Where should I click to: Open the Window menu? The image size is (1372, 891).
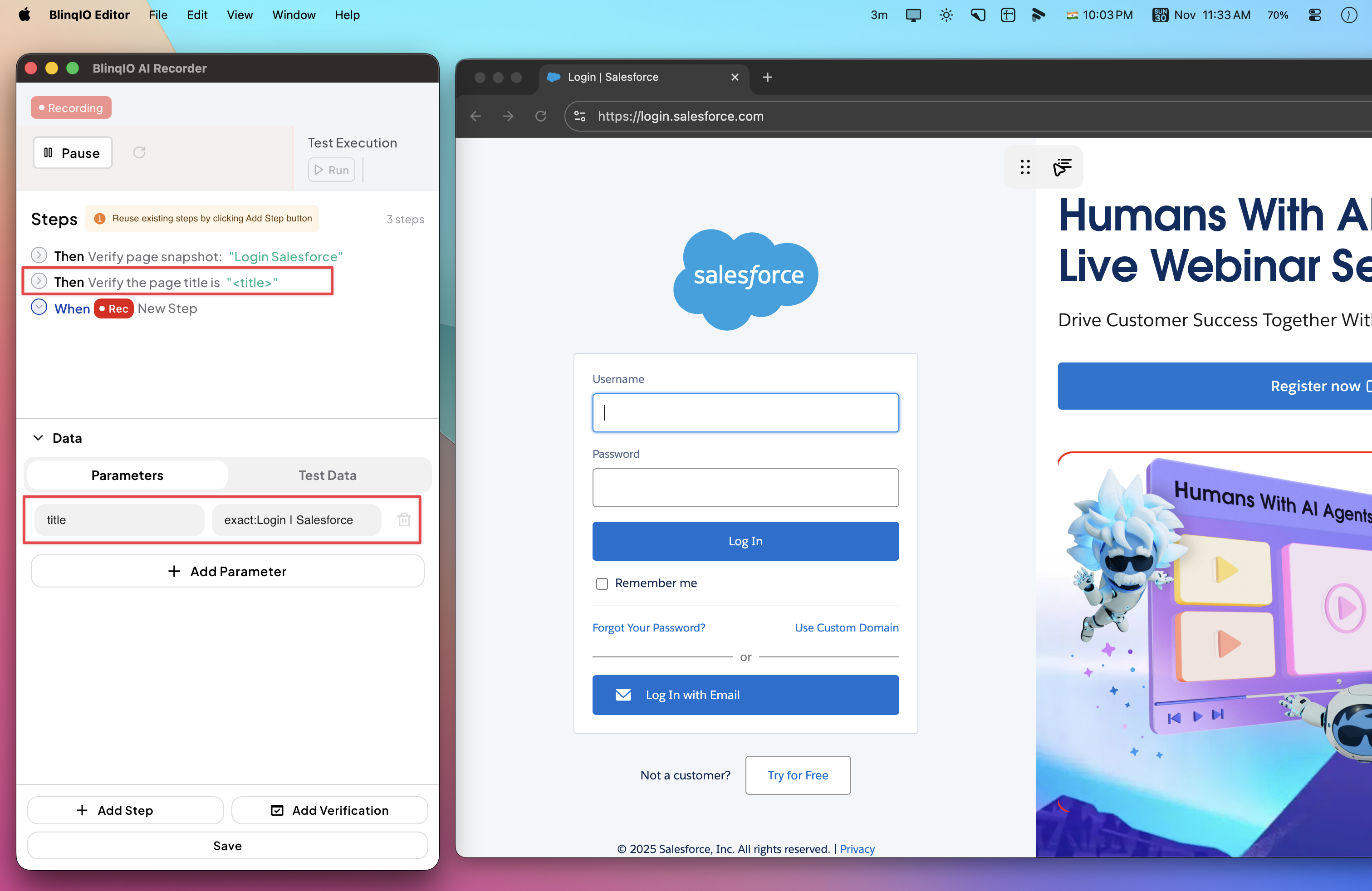[294, 15]
